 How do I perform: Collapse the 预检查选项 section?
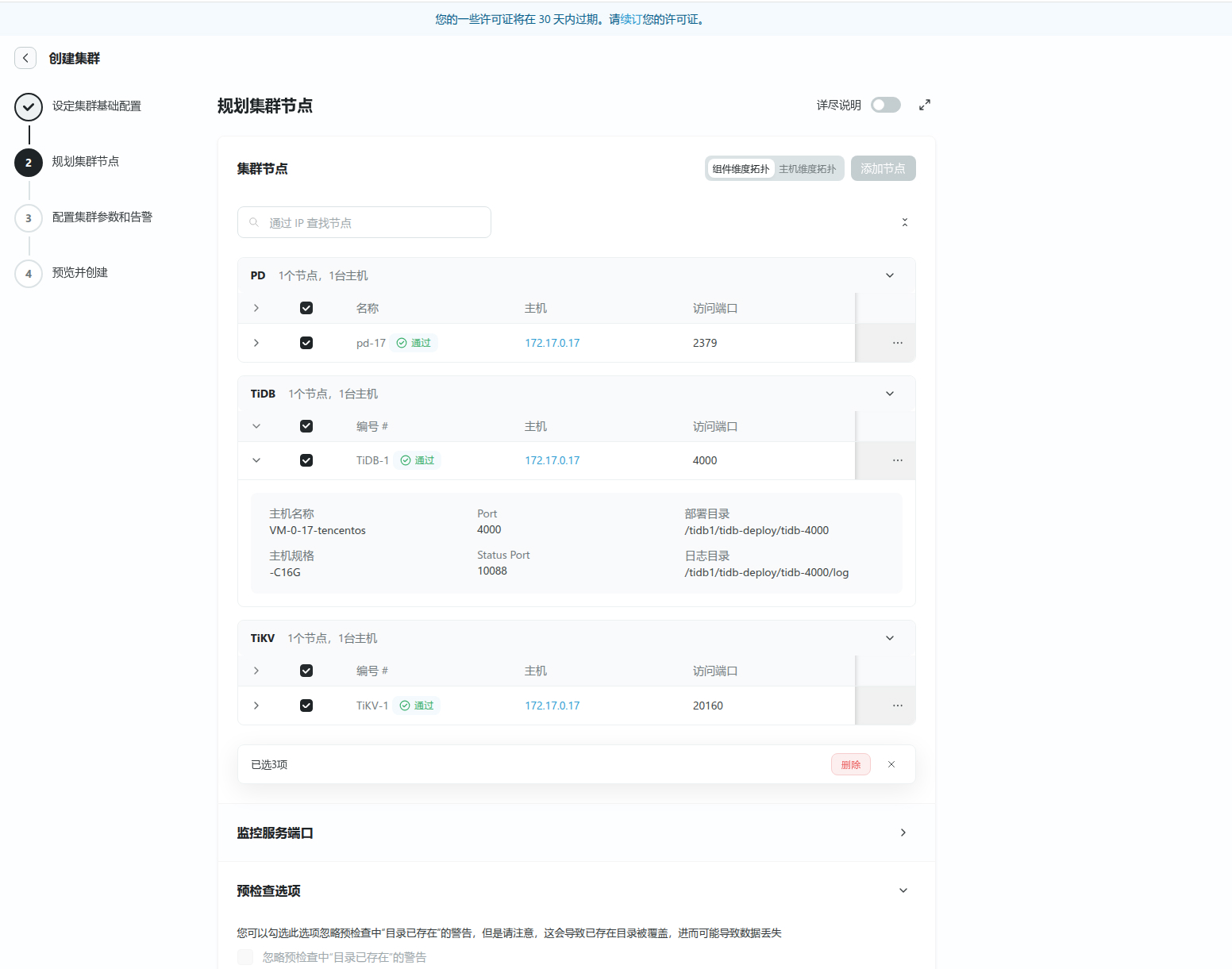click(903, 890)
